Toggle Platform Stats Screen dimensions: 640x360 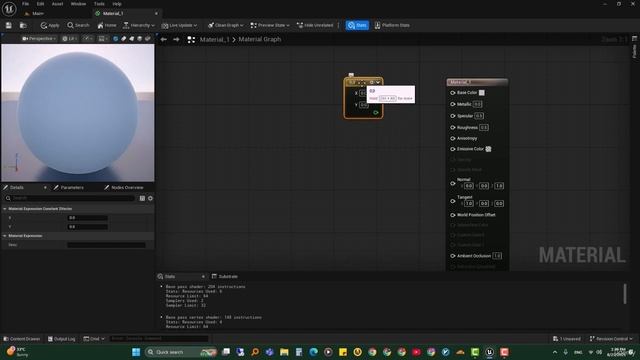[392, 25]
